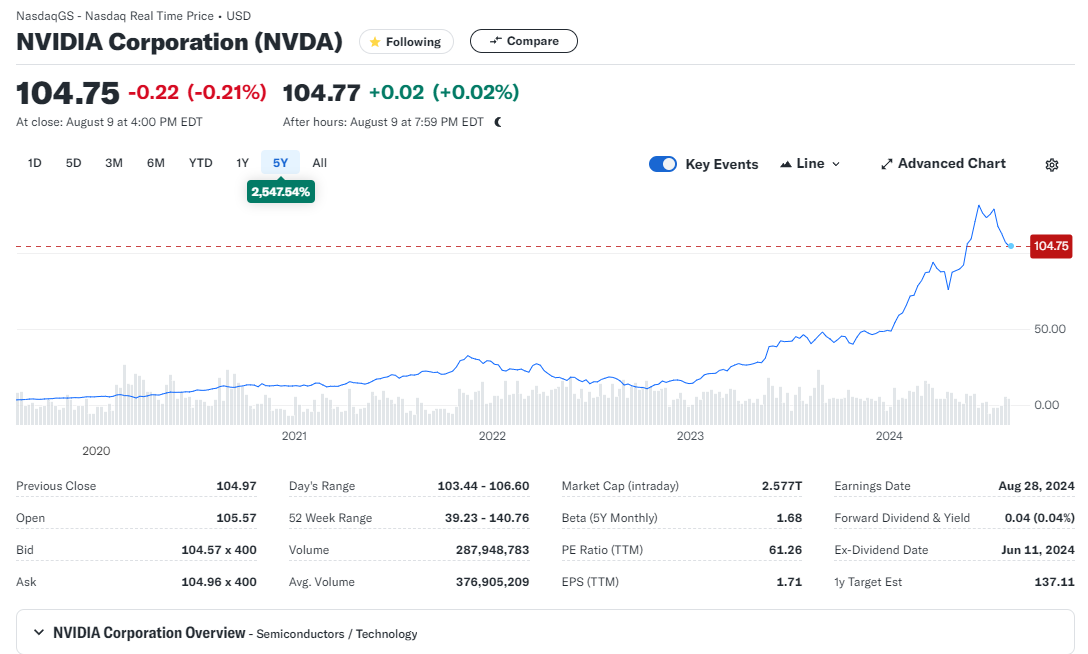Open the Advanced Chart view
This screenshot has height=654, width=1088.
[943, 164]
